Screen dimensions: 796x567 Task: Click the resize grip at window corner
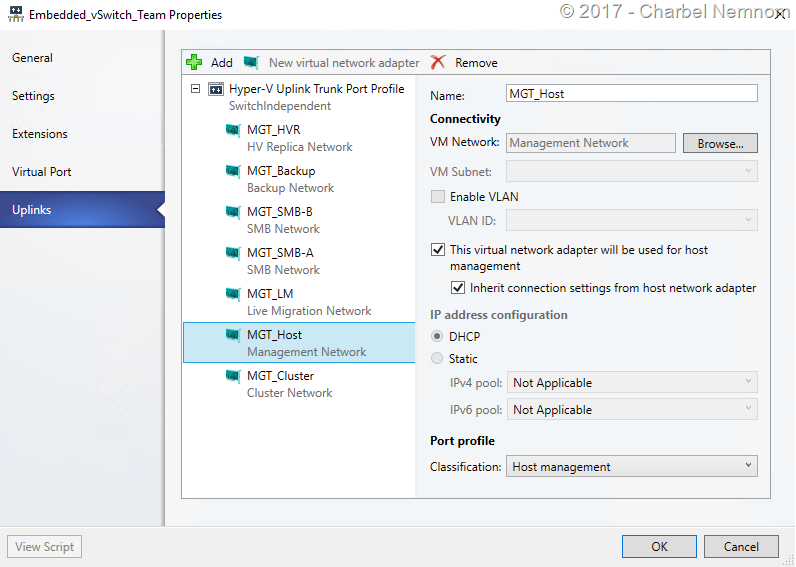(x=788, y=560)
